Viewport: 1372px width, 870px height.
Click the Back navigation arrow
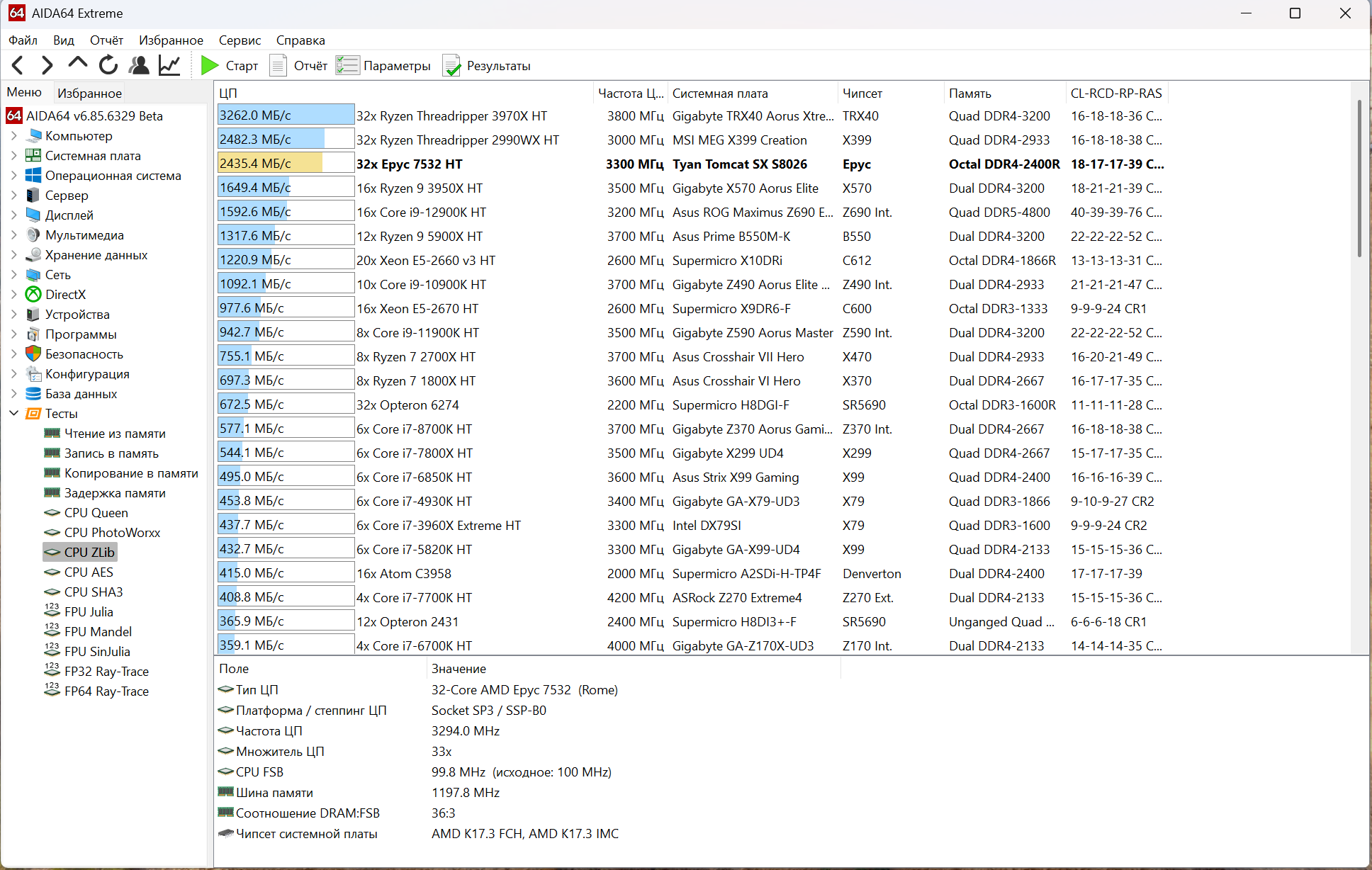click(x=18, y=66)
